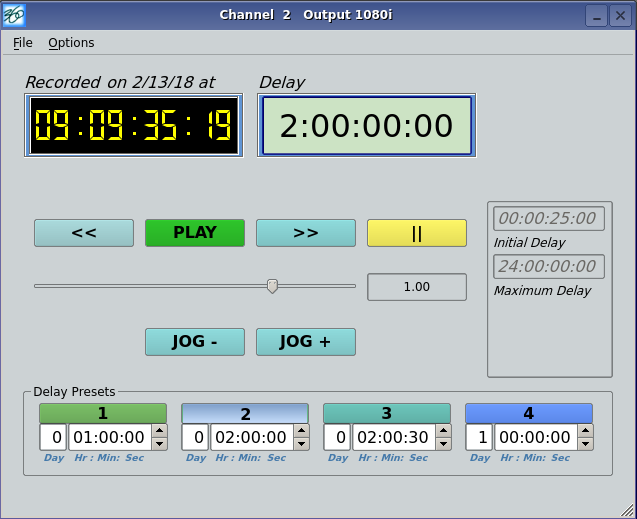Select delay preset 1
The image size is (637, 519).
tap(102, 413)
